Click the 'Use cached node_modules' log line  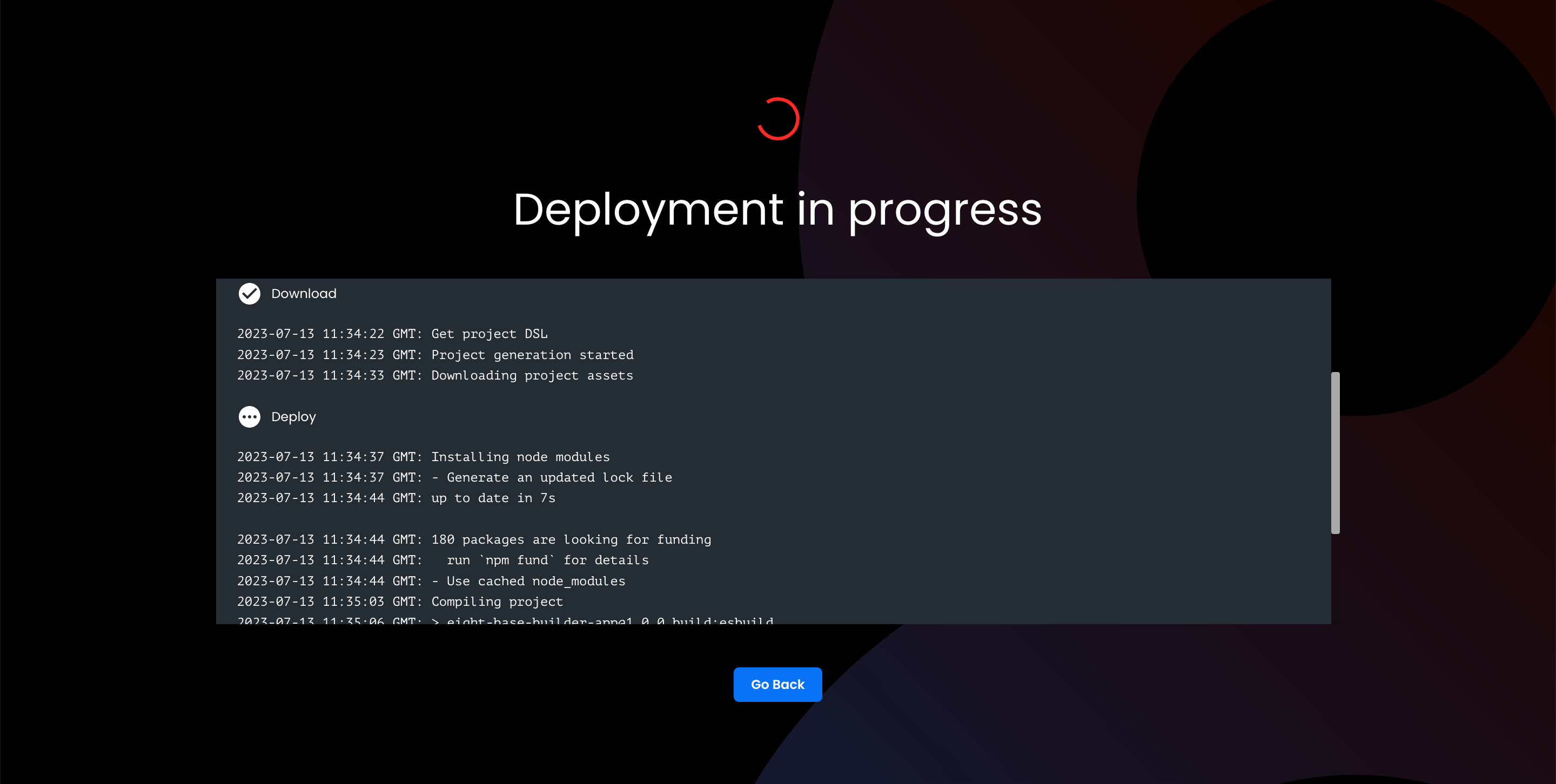pos(528,581)
